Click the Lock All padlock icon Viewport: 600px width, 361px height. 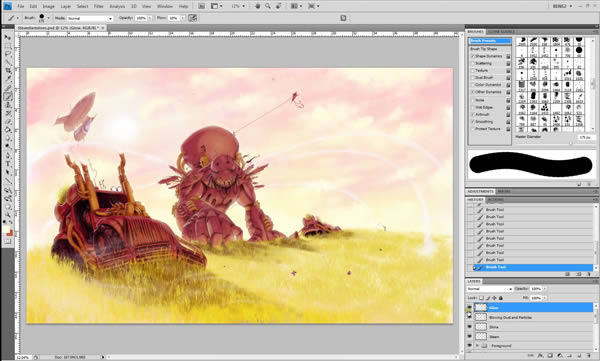pos(501,298)
